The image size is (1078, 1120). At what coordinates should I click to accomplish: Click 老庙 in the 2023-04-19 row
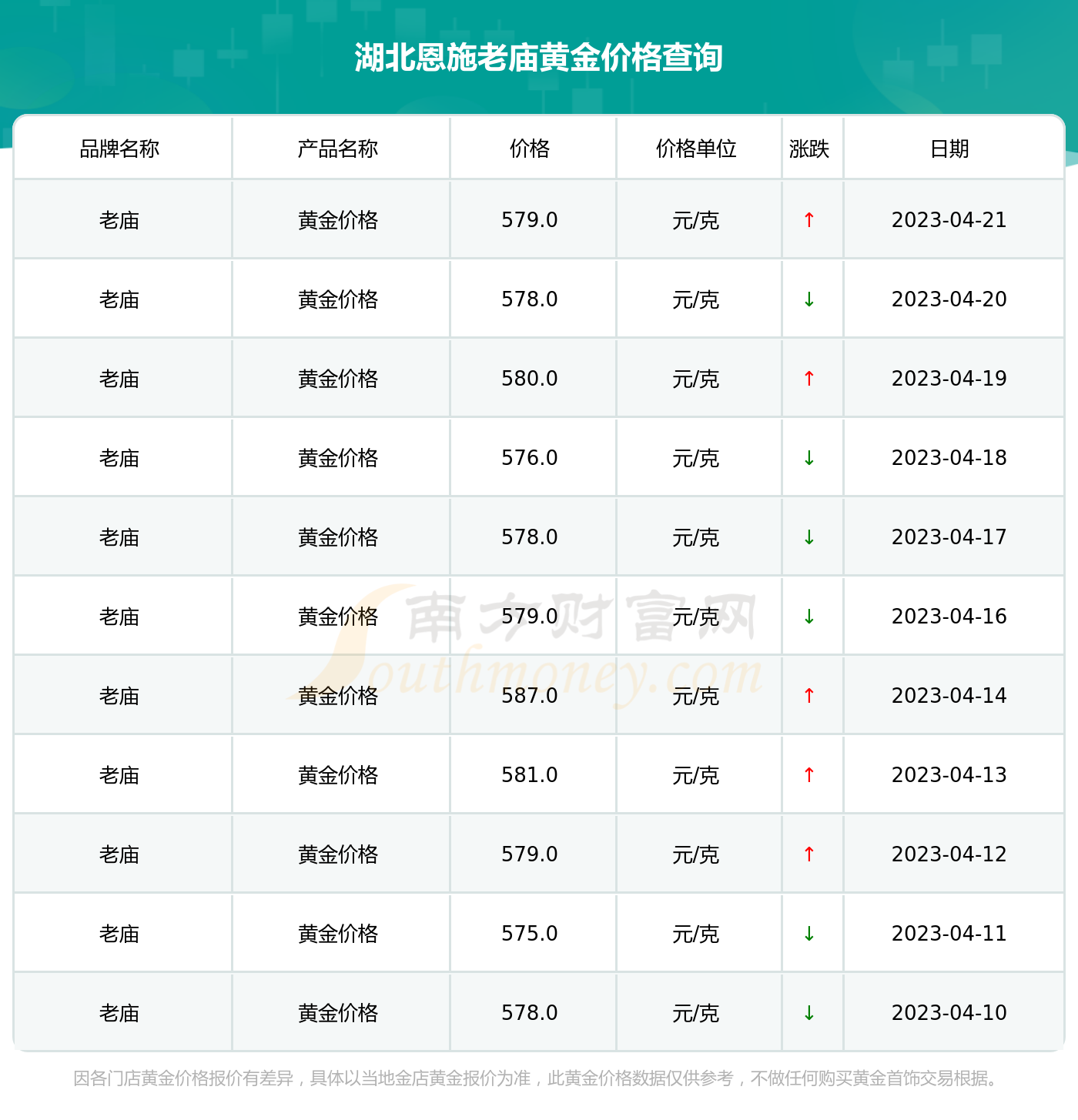click(119, 379)
